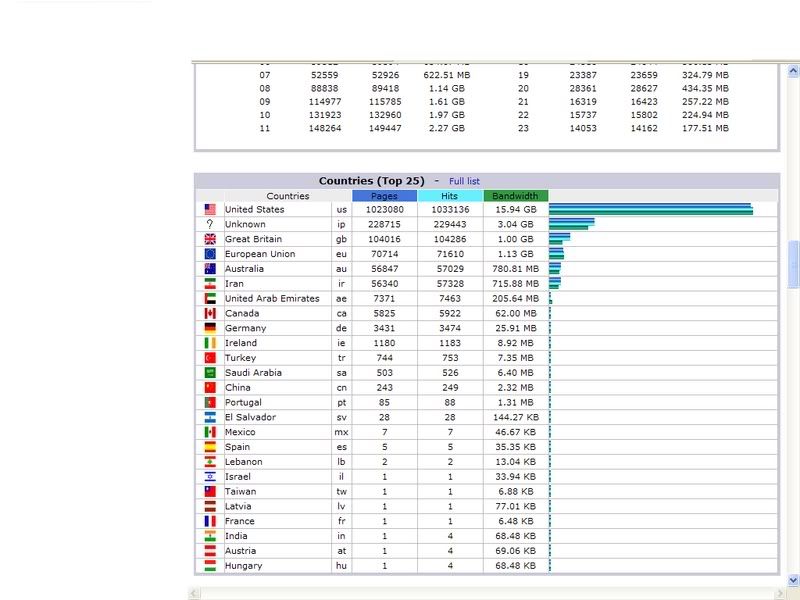Click the vertical scrollbar thumb
800x600 pixels.
click(793, 264)
